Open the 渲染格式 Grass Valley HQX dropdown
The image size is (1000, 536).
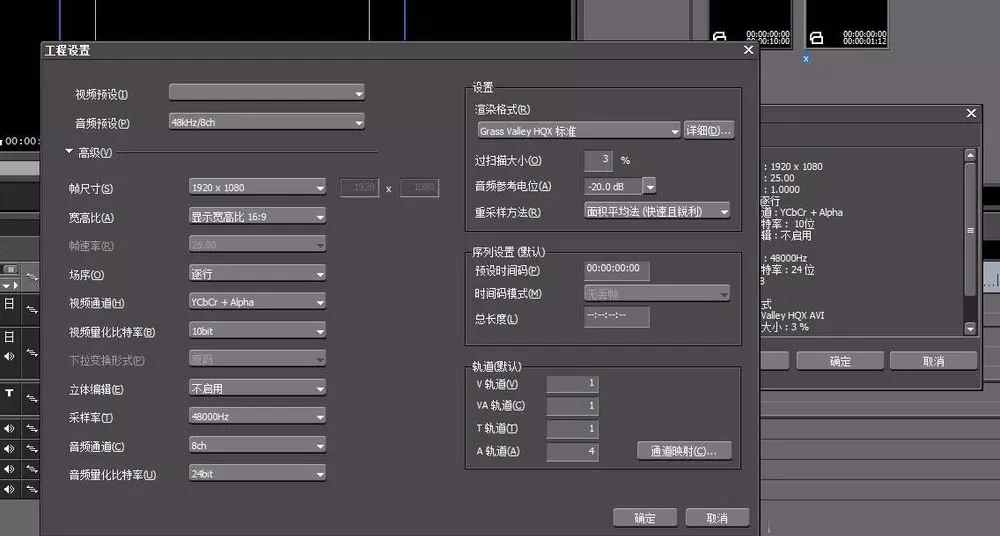click(579, 131)
